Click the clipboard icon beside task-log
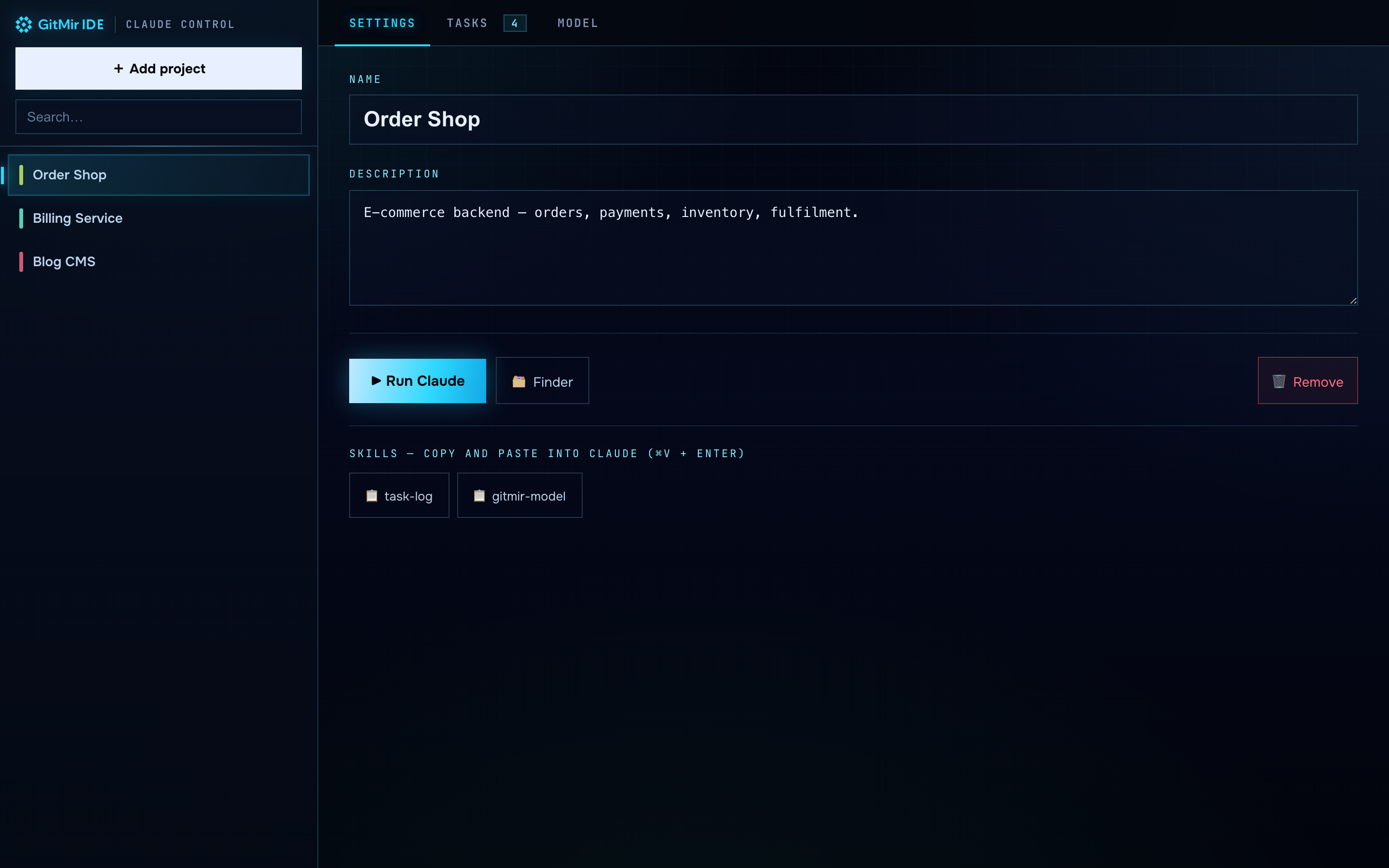1389x868 pixels. pyautogui.click(x=372, y=495)
